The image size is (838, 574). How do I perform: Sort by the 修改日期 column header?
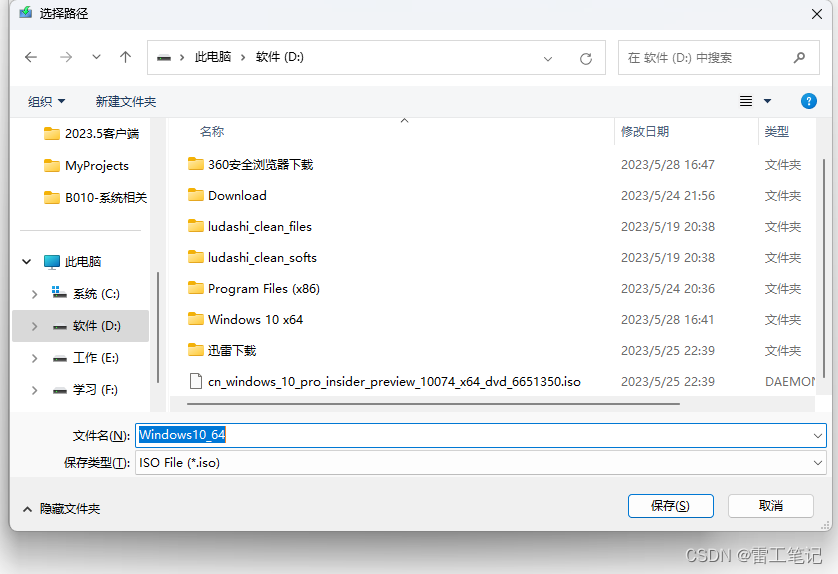coord(645,131)
